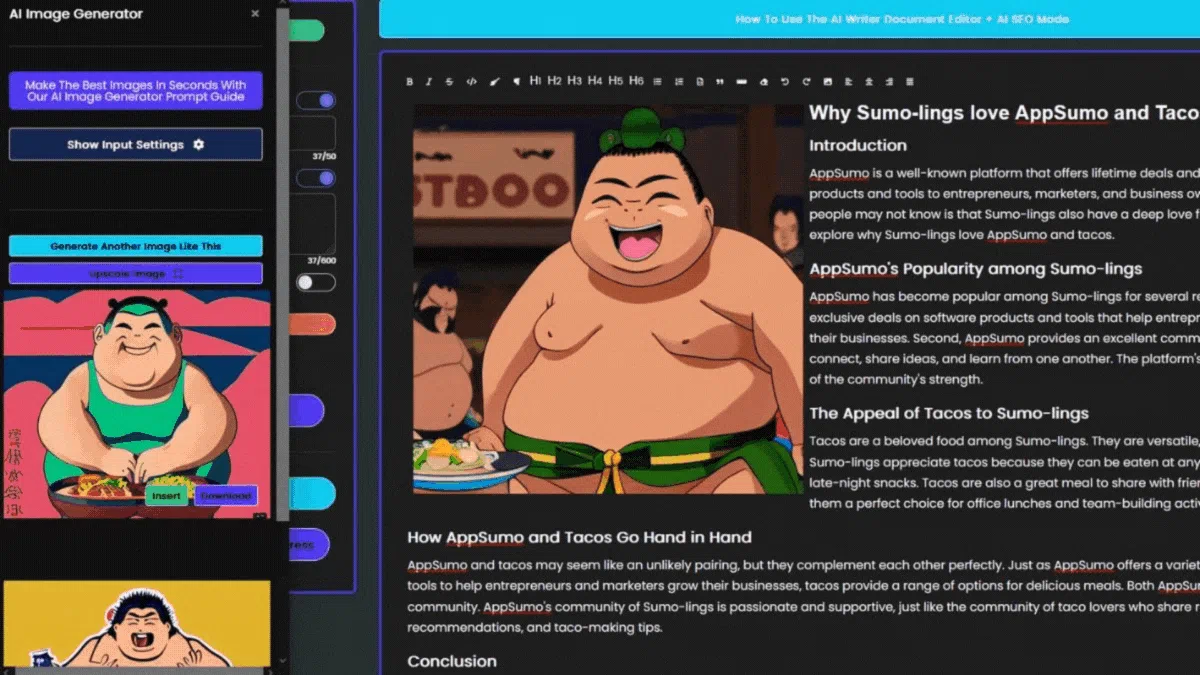Image resolution: width=1200 pixels, height=675 pixels.
Task: Apply Heading 1 style (H1)
Action: [535, 80]
